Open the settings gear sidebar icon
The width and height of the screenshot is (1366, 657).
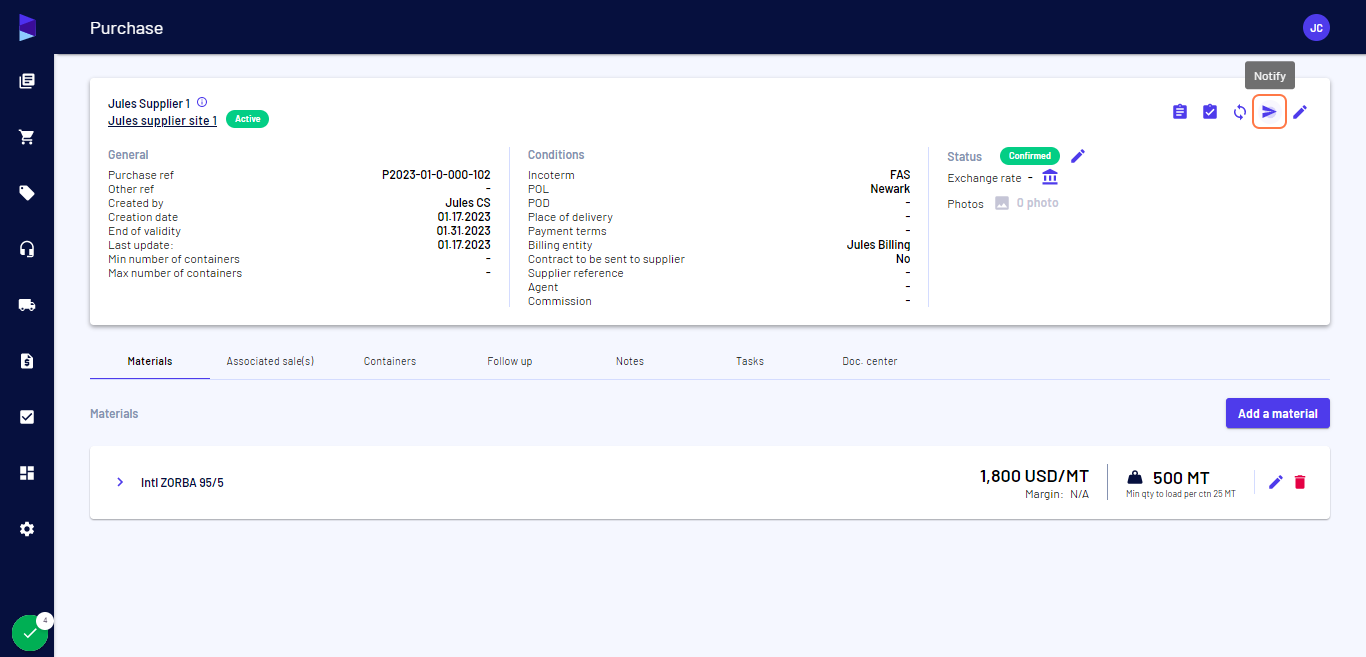tap(27, 529)
